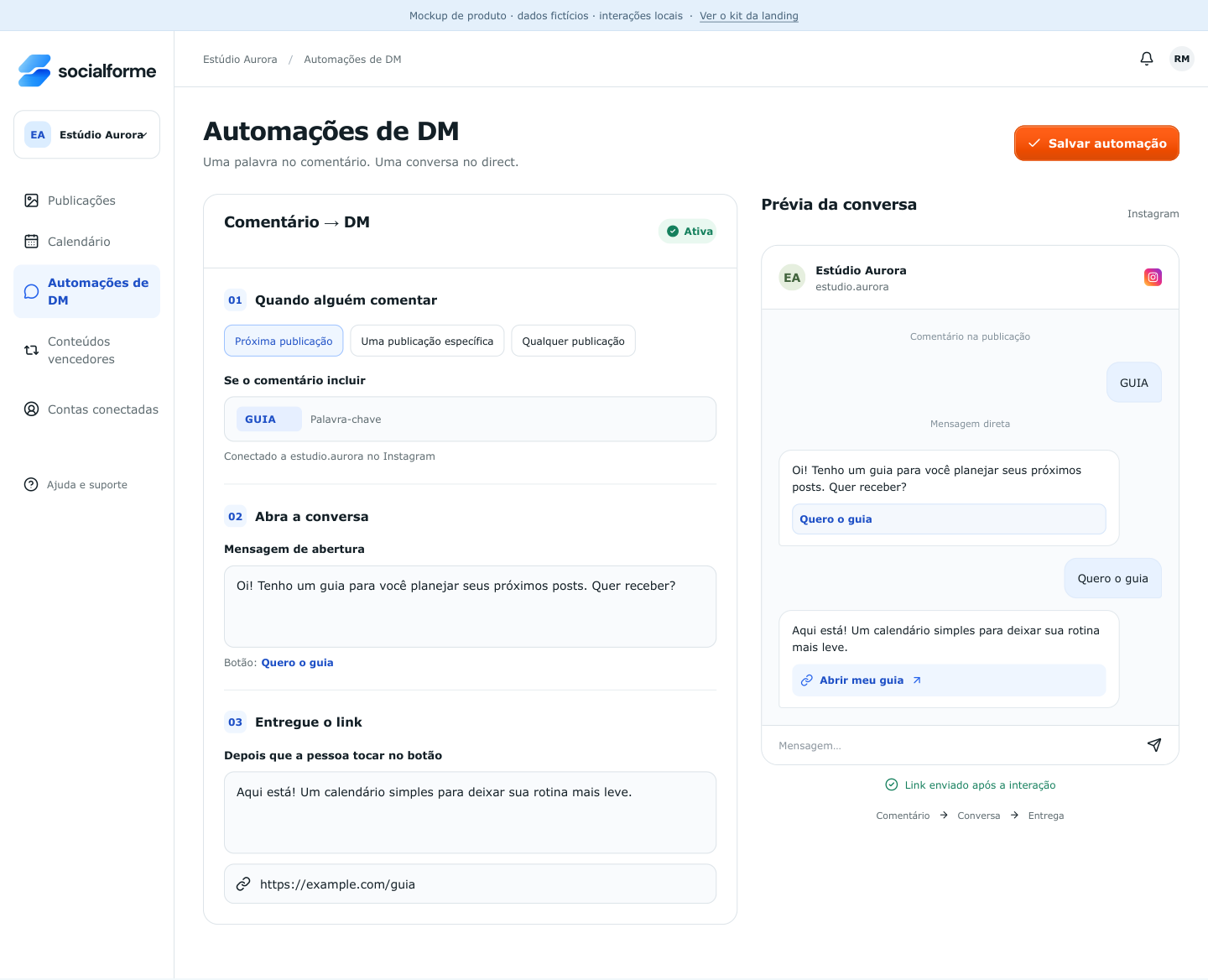Click the external arrow on Abrir meu guia
This screenshot has height=980, width=1208.
click(917, 680)
